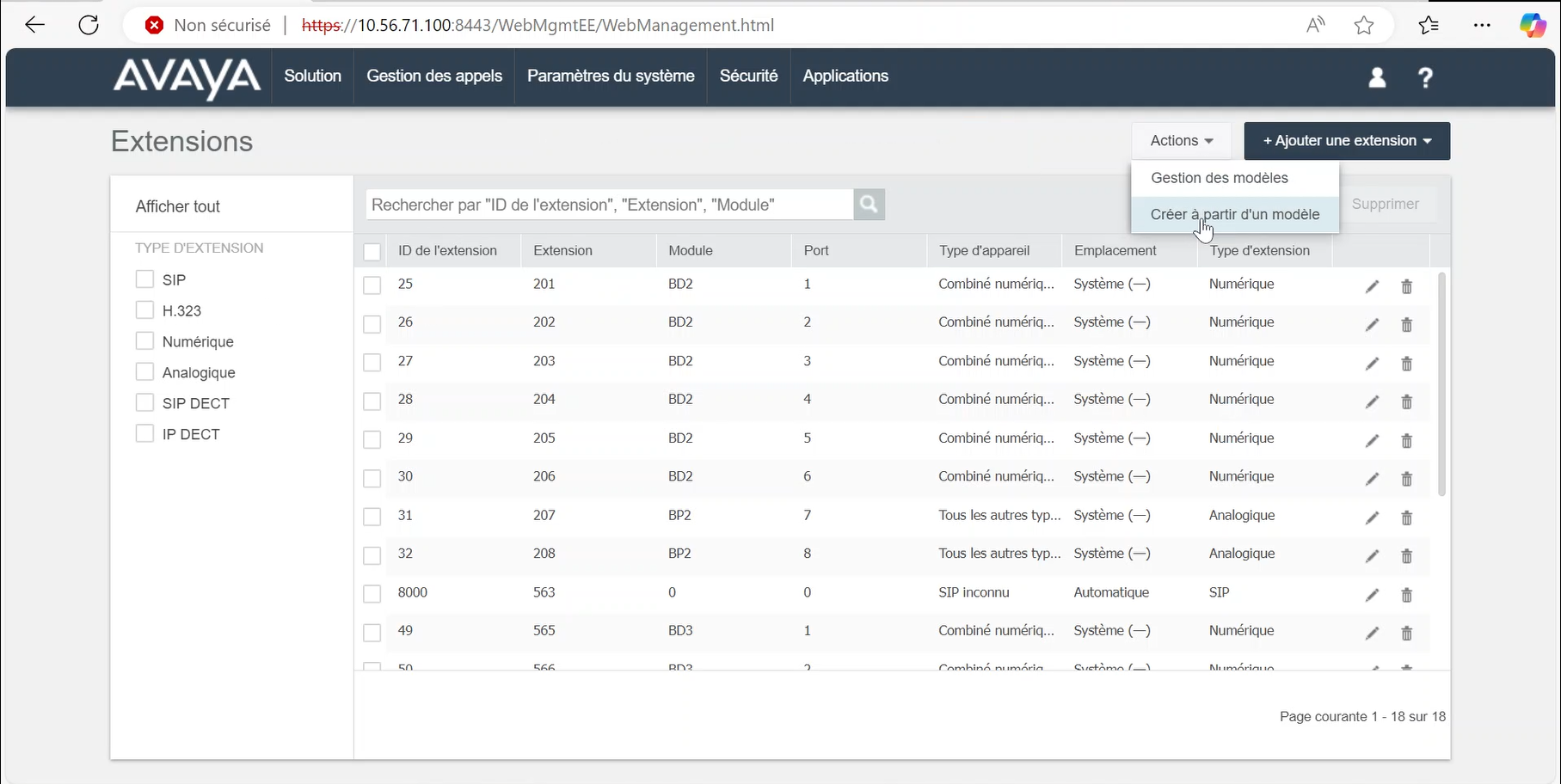
Task: Open the Ajouter une extension dropdown
Action: [1346, 141]
